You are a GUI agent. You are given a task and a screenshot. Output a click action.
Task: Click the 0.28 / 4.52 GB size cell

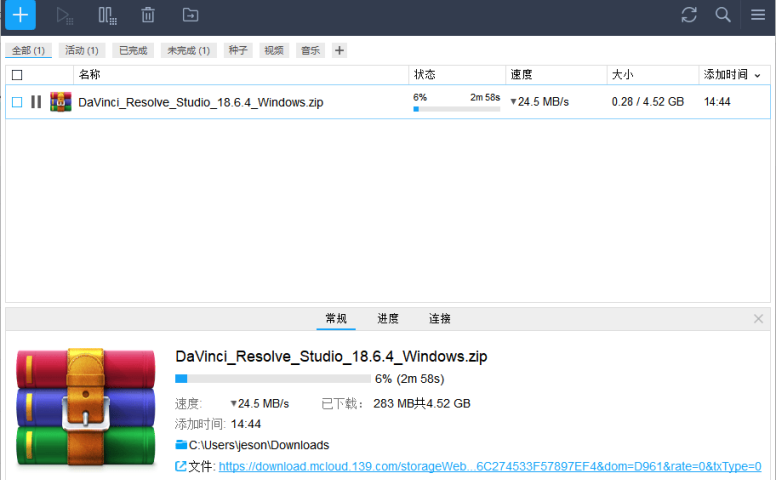pyautogui.click(x=647, y=102)
